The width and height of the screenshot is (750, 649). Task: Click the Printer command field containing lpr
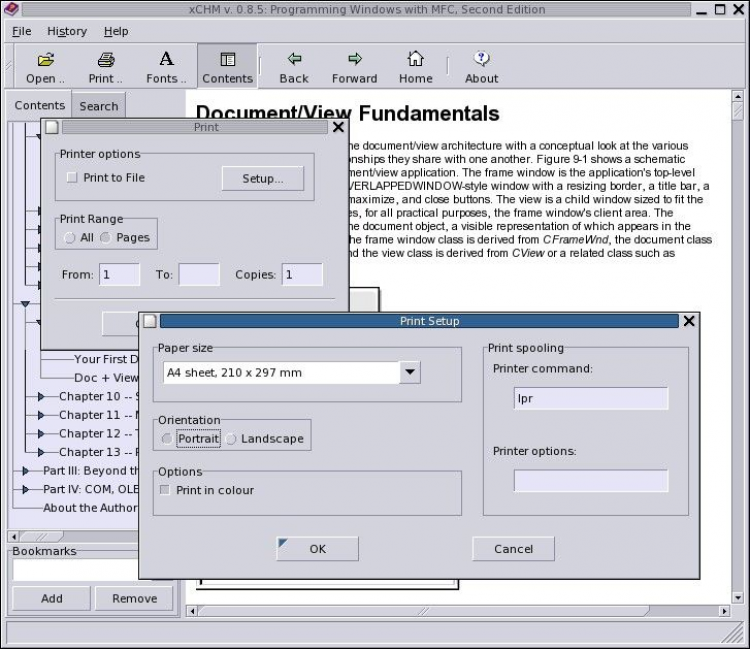pos(591,398)
